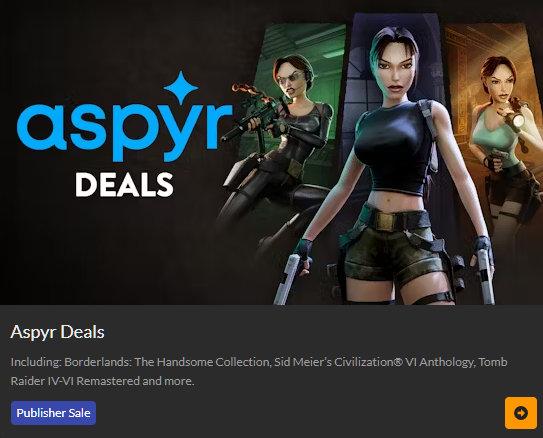Click Sid Meier's Civilization VI Anthology text

click(374, 362)
